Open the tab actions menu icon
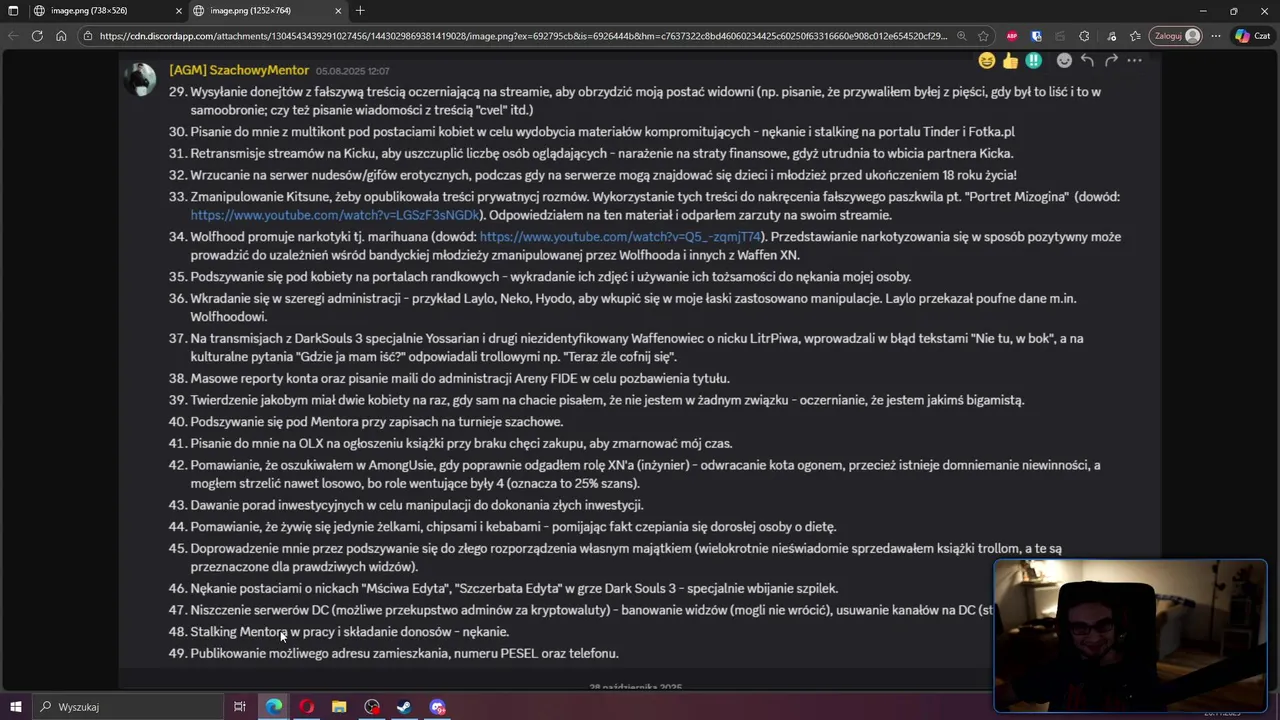Screen dimensions: 1280x720 click(13, 11)
